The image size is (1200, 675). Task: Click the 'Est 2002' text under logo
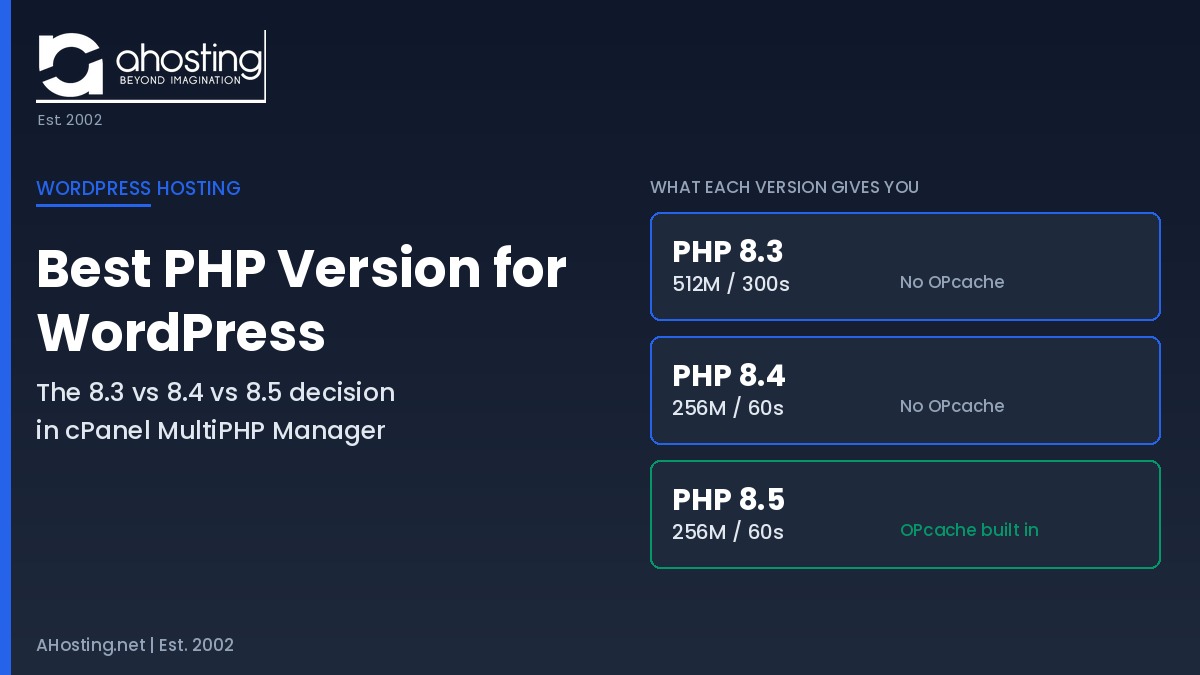pyautogui.click(x=70, y=120)
